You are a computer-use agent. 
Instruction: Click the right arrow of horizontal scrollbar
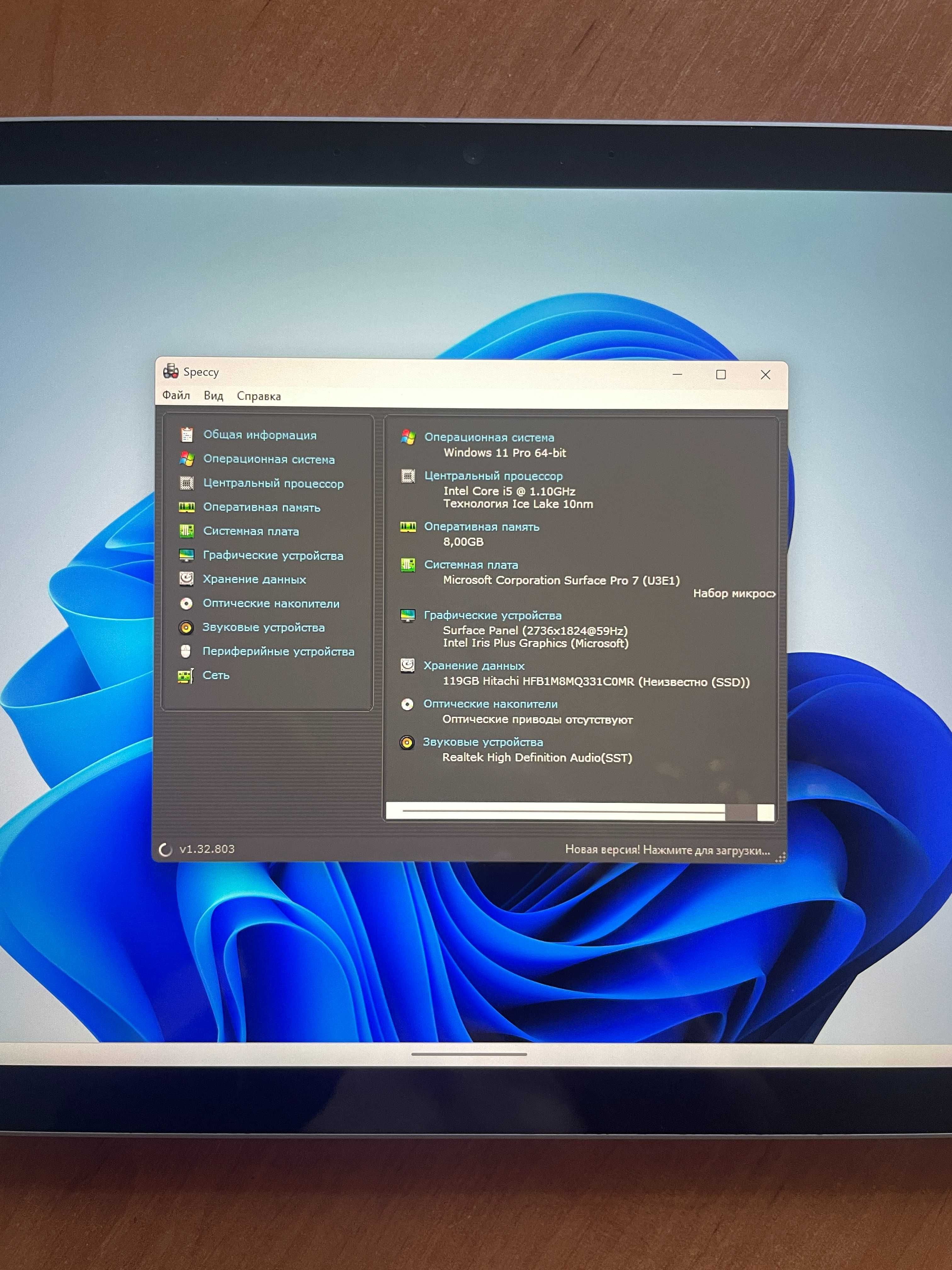point(766,812)
